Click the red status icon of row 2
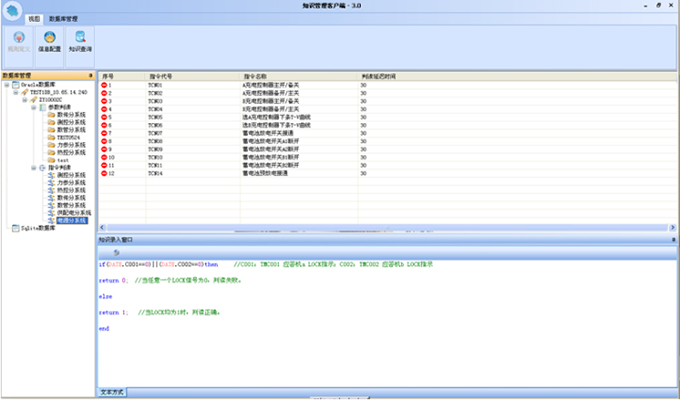 point(104,93)
